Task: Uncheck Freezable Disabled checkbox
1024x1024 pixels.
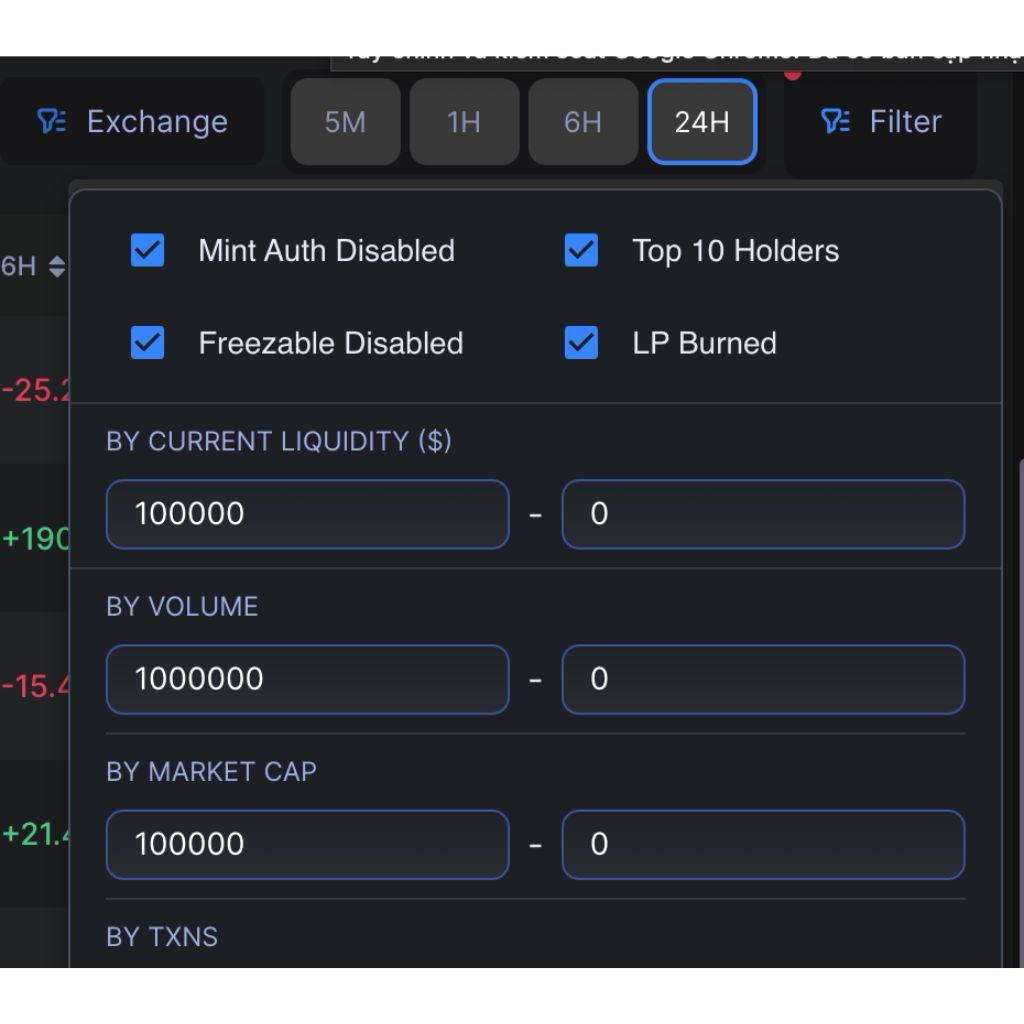Action: pyautogui.click(x=148, y=343)
